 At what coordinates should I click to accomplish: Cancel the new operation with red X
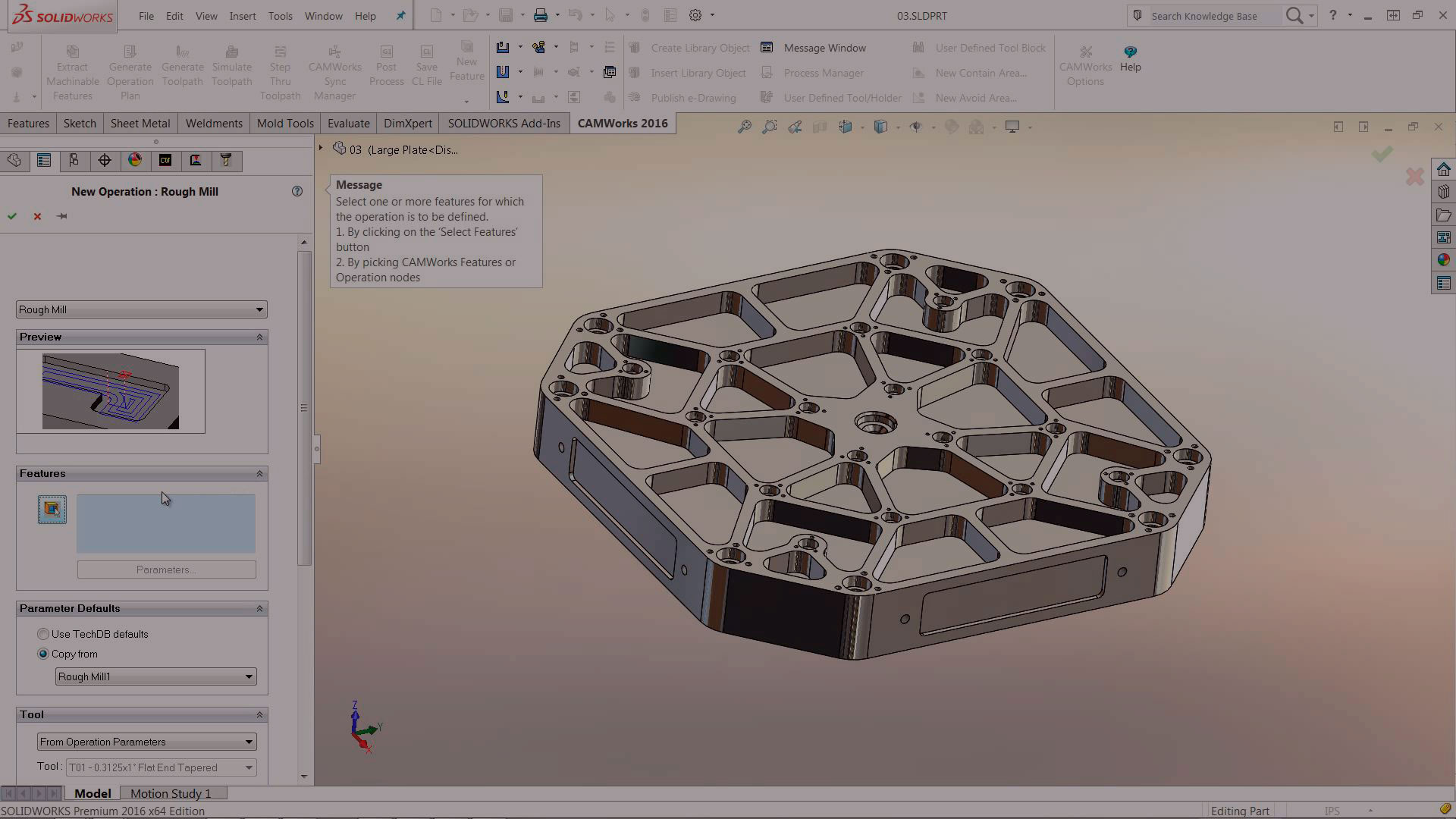coord(37,216)
